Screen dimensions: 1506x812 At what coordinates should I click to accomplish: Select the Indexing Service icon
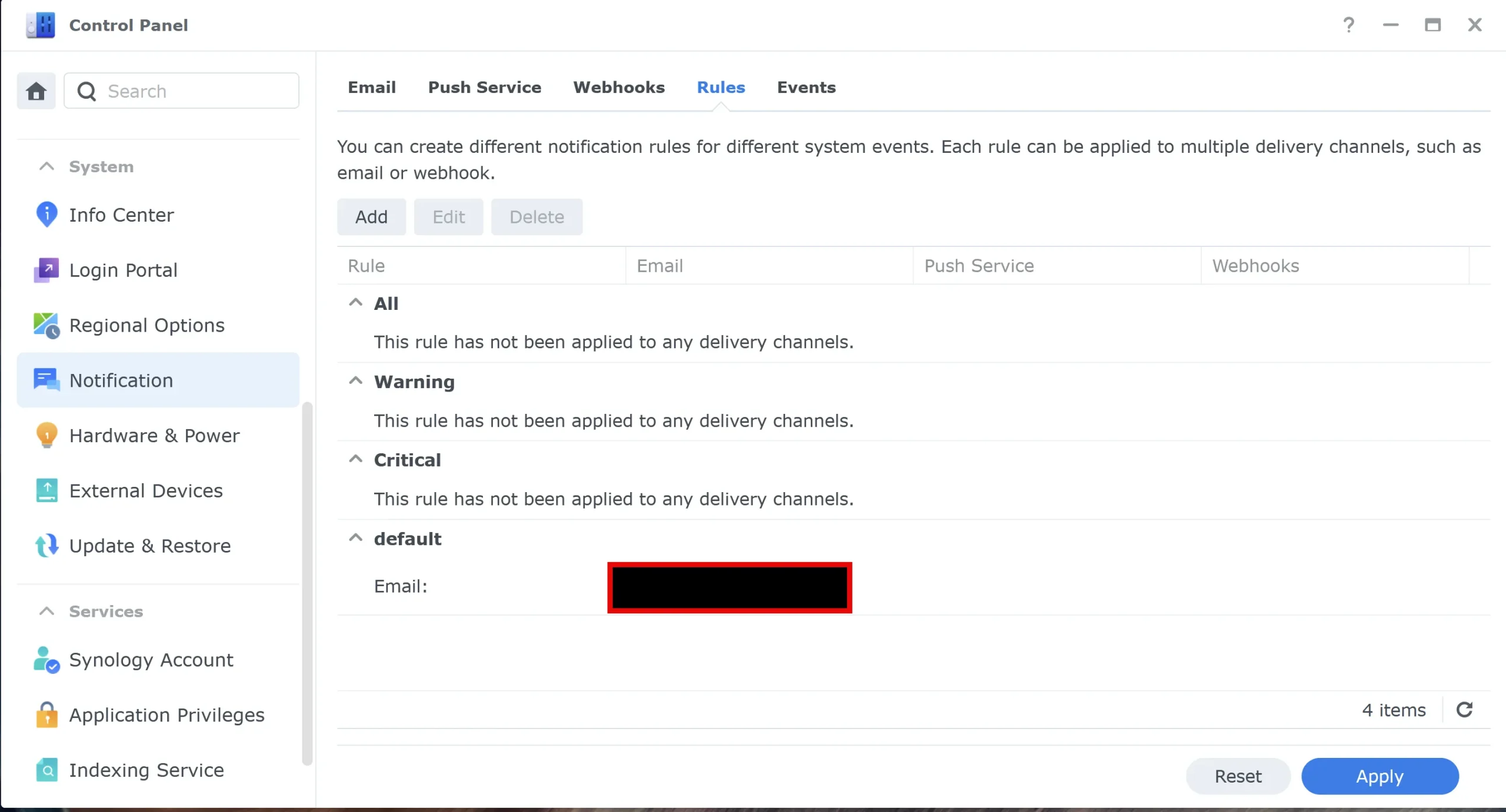tap(46, 770)
